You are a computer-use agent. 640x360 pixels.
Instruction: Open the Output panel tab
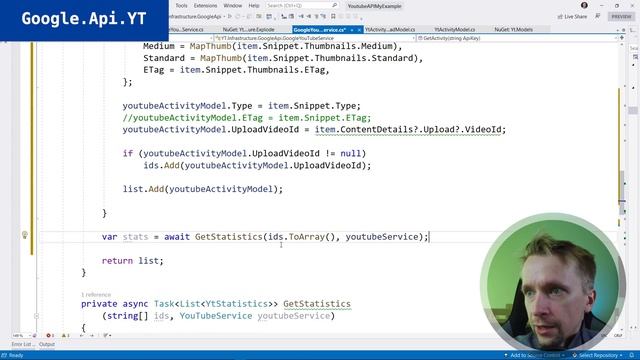tap(47, 344)
